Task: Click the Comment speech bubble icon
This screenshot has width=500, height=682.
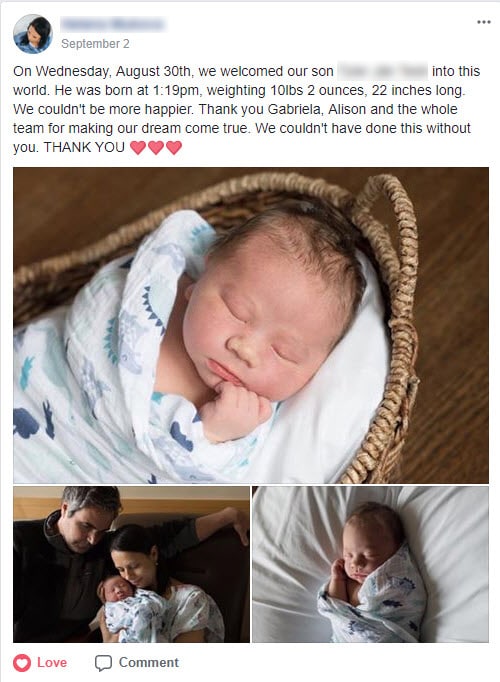Action: pos(103,663)
